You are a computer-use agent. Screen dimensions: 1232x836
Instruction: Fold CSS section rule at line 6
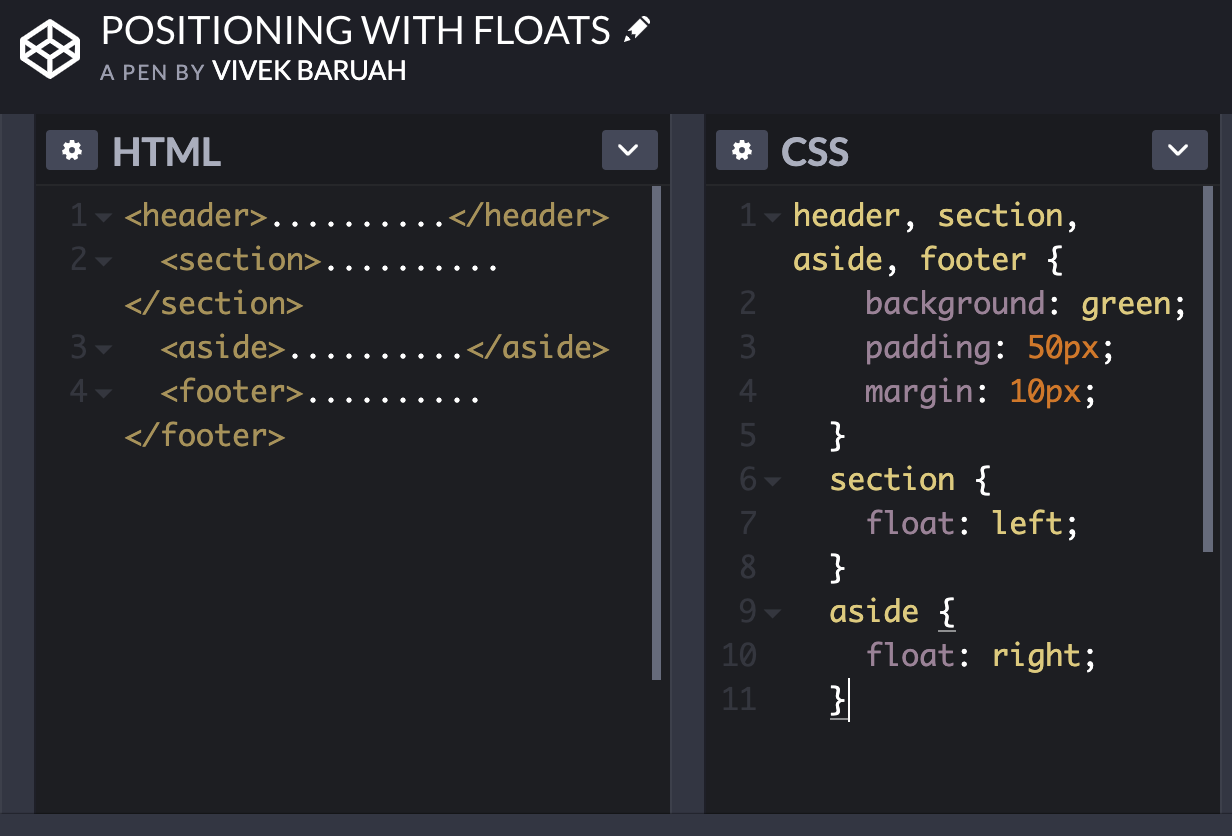click(x=771, y=481)
